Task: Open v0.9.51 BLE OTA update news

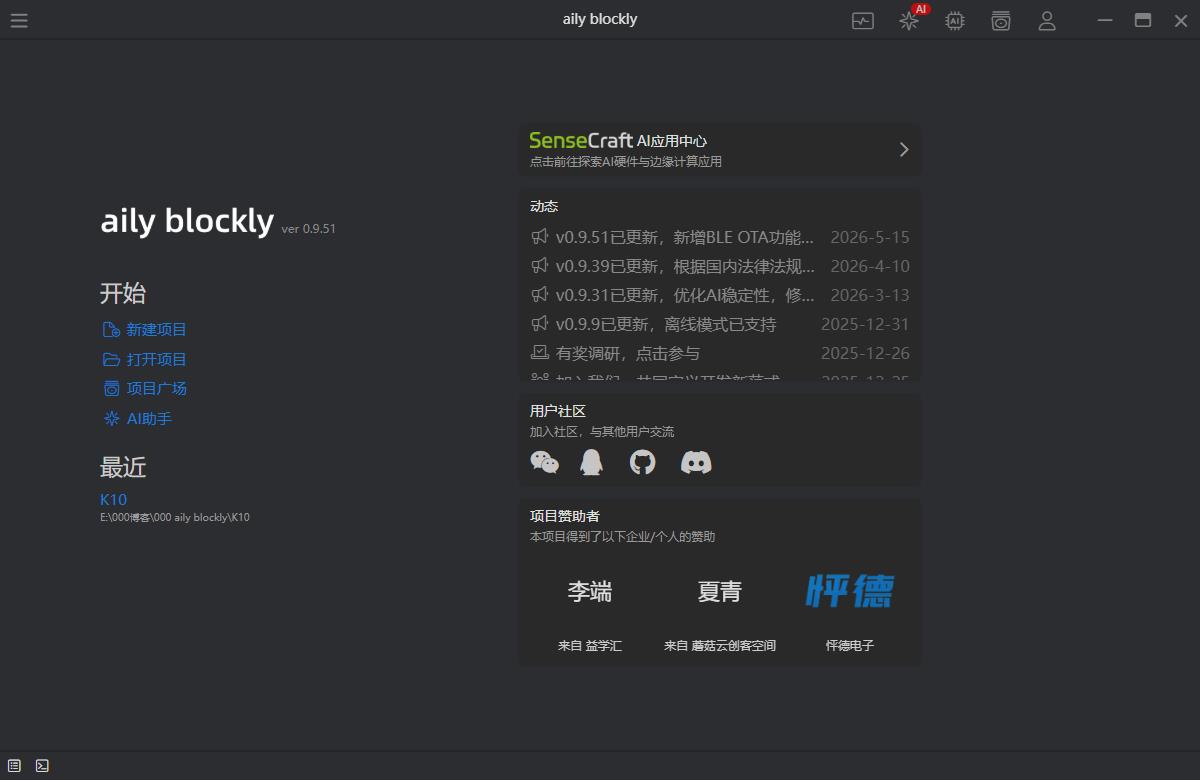Action: [720, 238]
